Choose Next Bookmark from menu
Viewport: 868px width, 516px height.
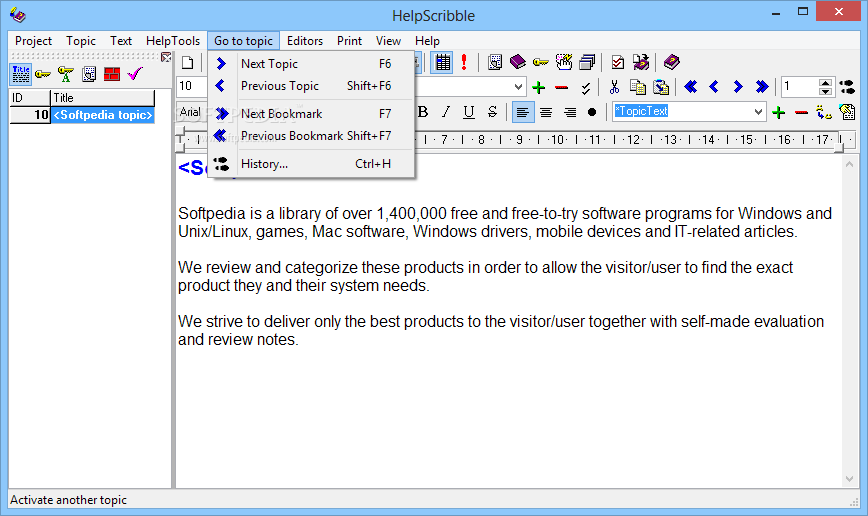(311, 113)
